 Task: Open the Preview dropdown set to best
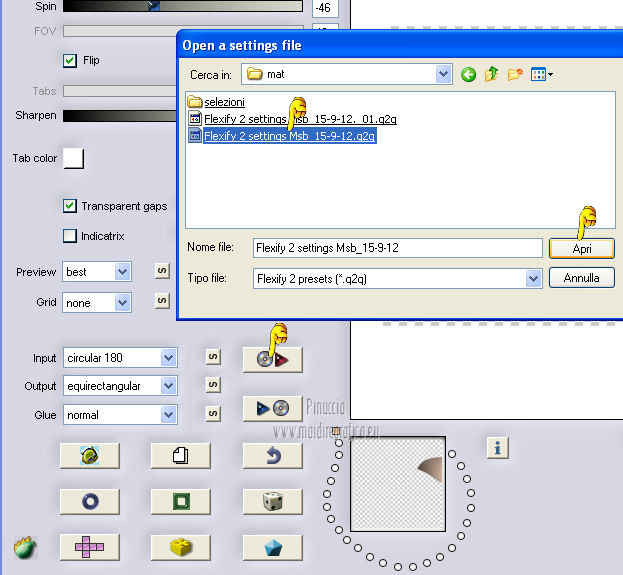pyautogui.click(x=97, y=272)
